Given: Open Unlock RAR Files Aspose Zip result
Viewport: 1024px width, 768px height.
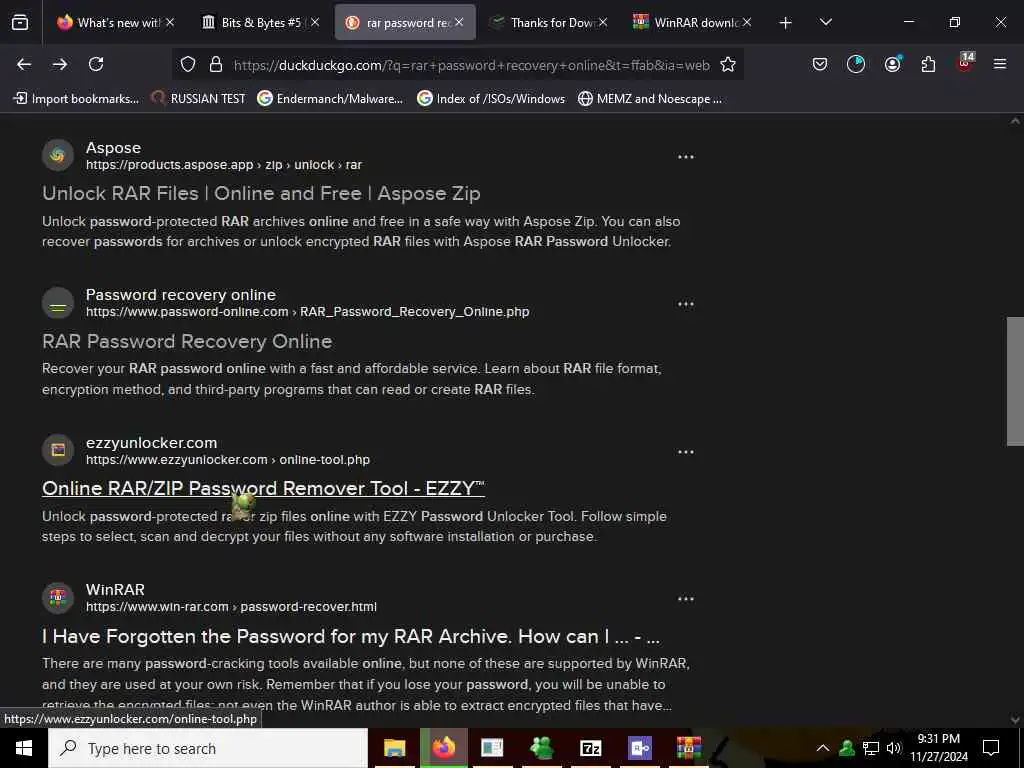Looking at the screenshot, I should pos(261,193).
